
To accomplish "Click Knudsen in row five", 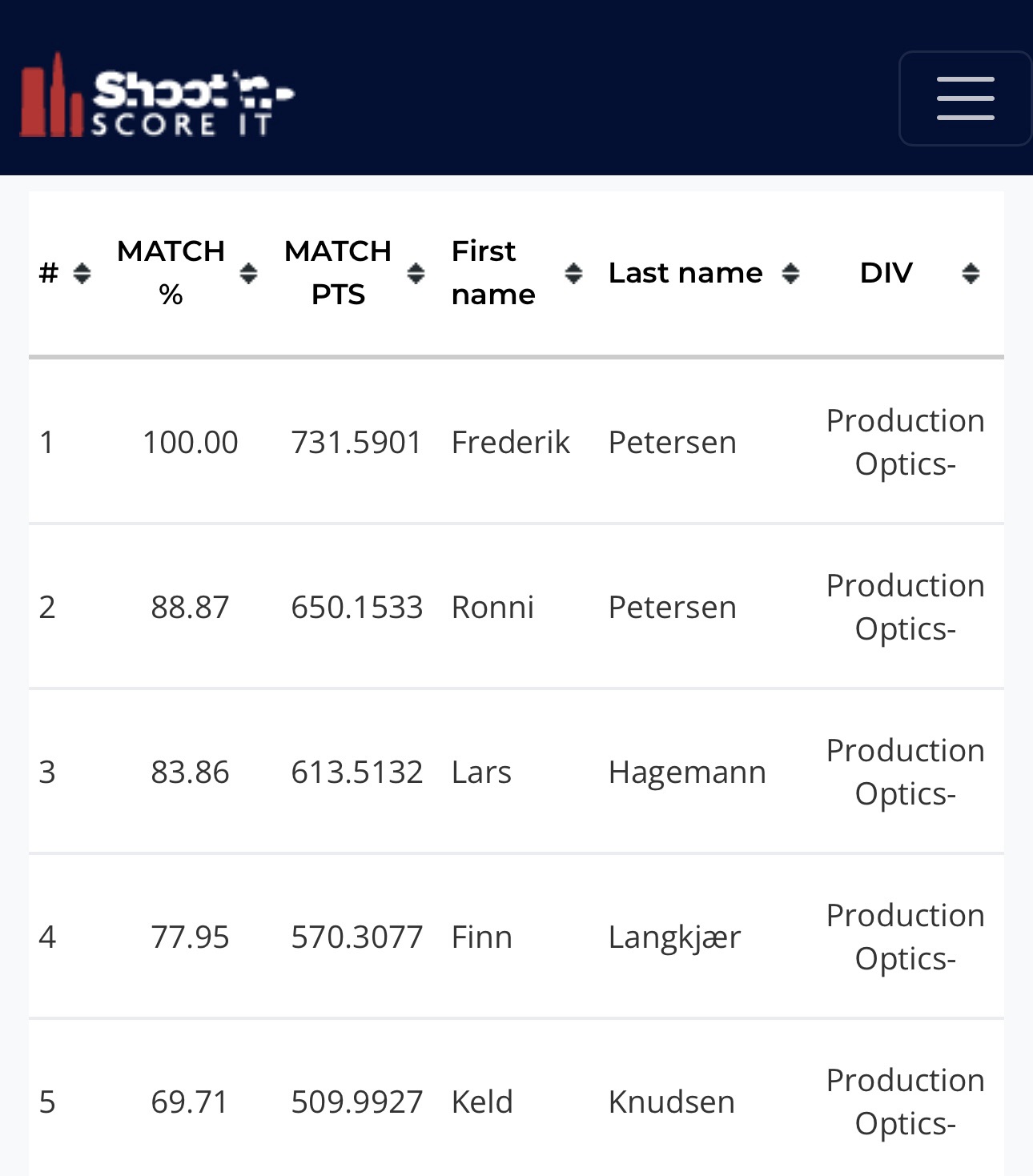I will pos(671,1102).
